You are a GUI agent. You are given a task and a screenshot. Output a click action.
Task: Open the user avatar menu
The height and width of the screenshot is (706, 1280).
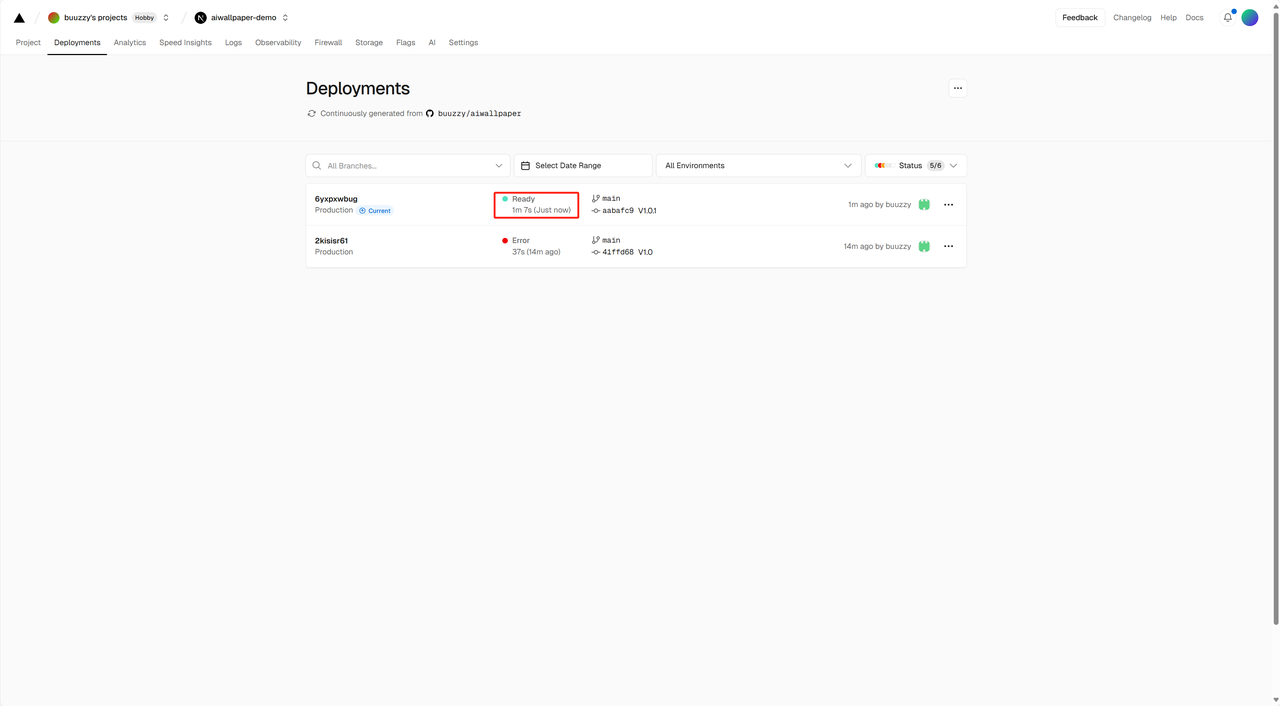click(x=1250, y=18)
